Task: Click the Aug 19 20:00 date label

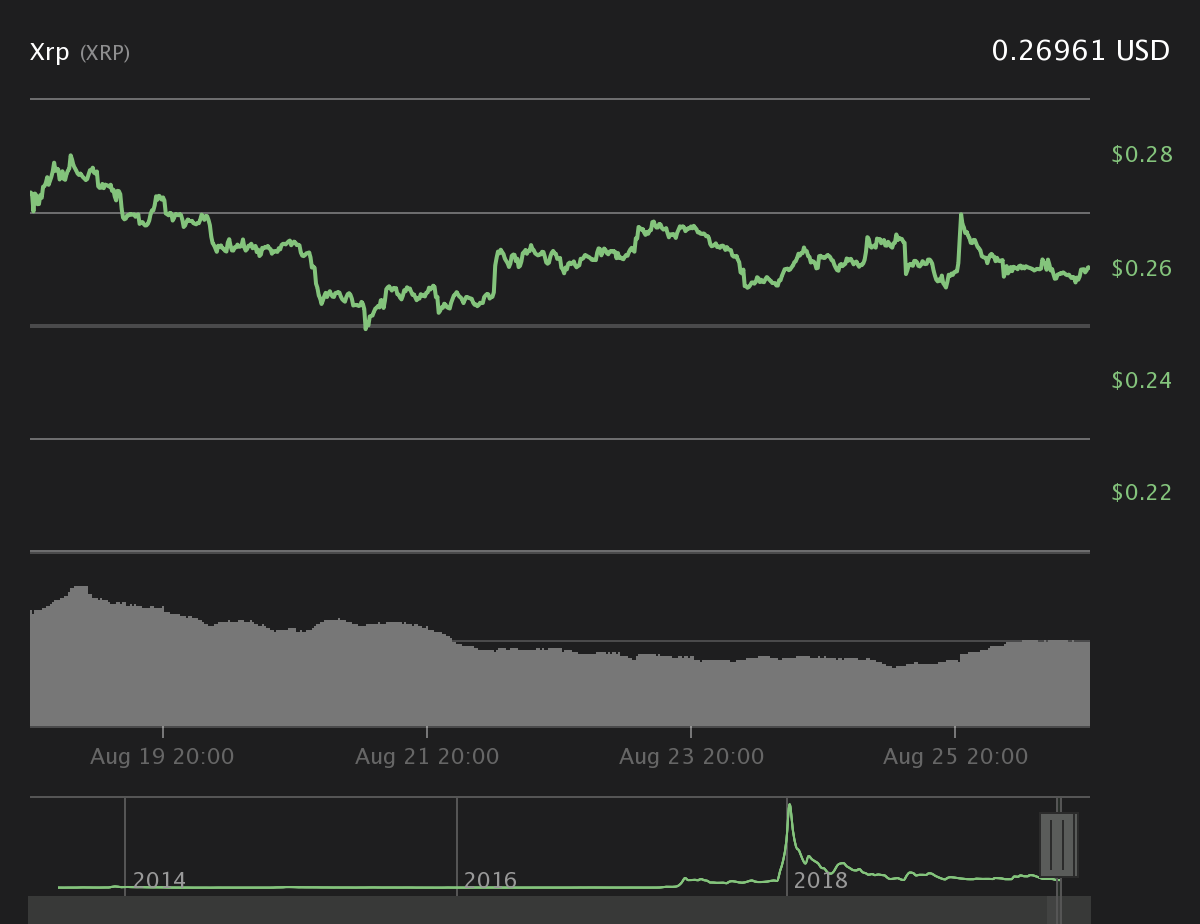Action: click(x=162, y=757)
